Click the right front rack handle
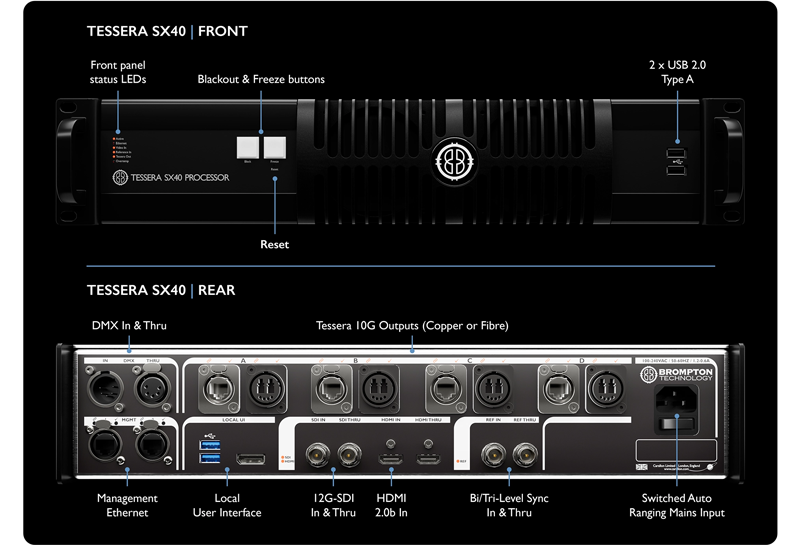Image resolution: width=800 pixels, height=545 pixels. [728, 161]
